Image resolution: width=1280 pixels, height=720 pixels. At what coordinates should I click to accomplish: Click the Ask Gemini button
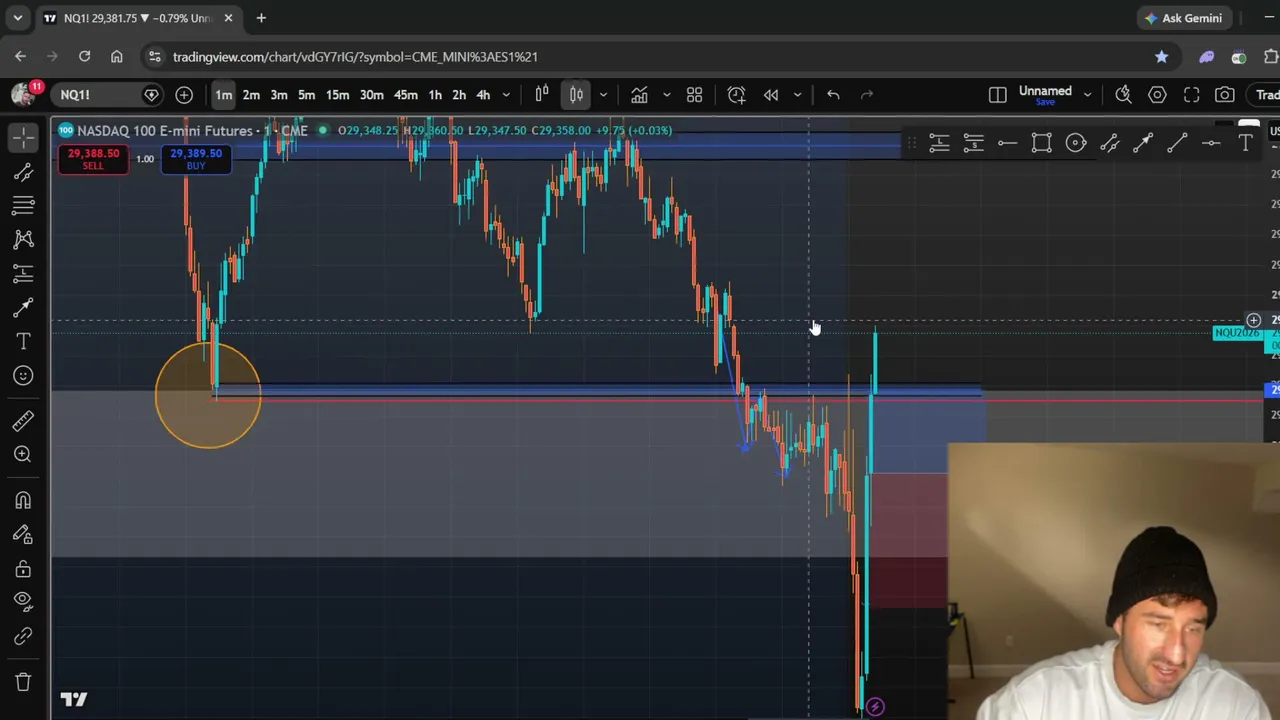[1184, 18]
